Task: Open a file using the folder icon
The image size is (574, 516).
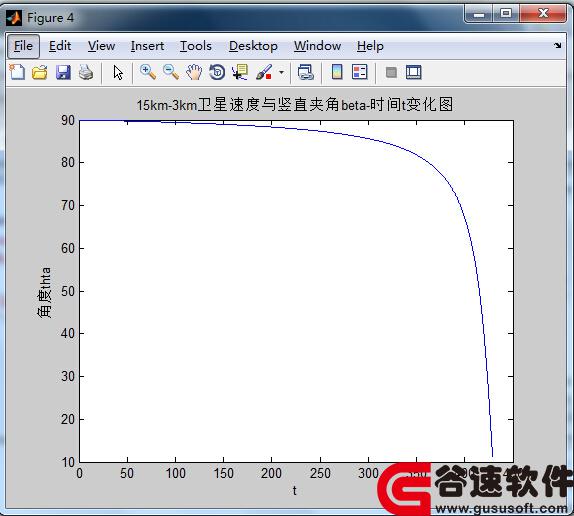Action: pyautogui.click(x=40, y=72)
